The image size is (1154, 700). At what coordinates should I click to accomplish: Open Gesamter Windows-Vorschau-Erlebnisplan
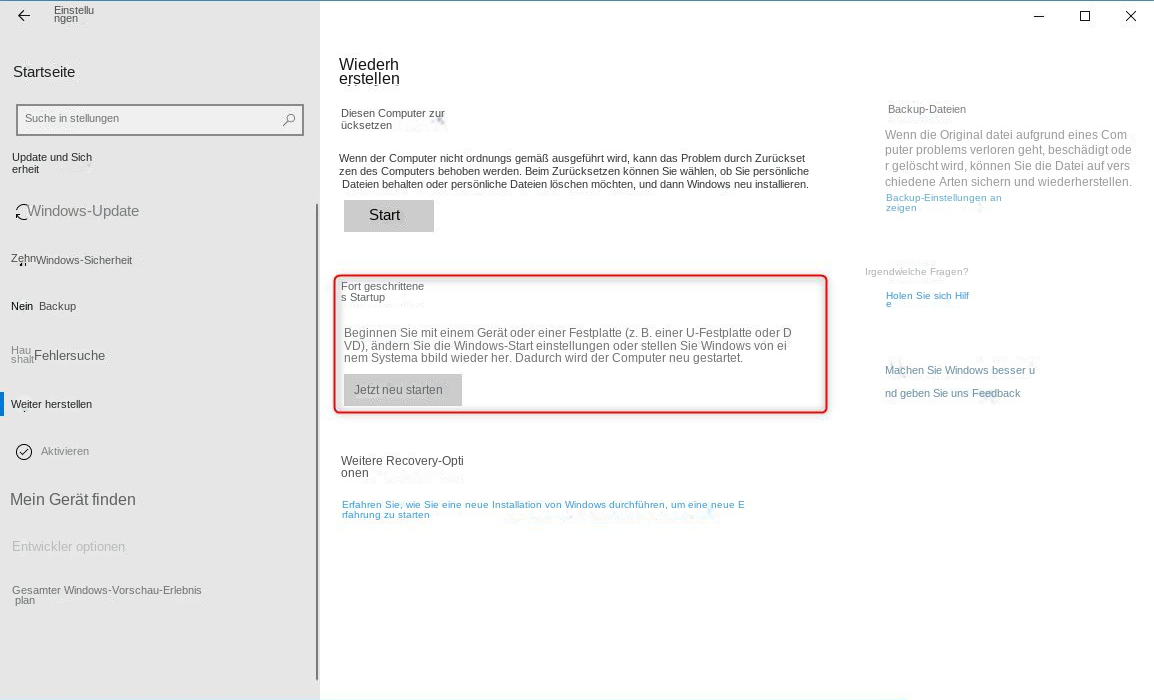click(x=107, y=595)
